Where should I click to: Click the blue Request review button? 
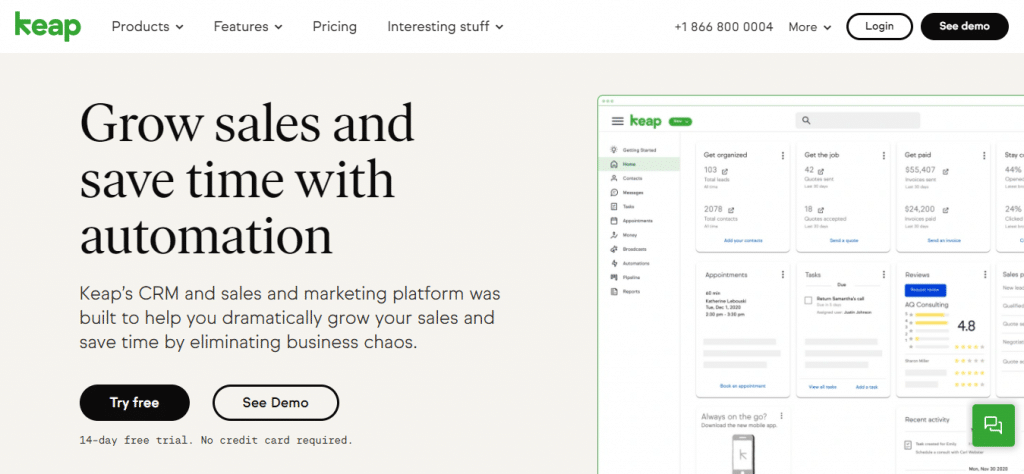925,290
